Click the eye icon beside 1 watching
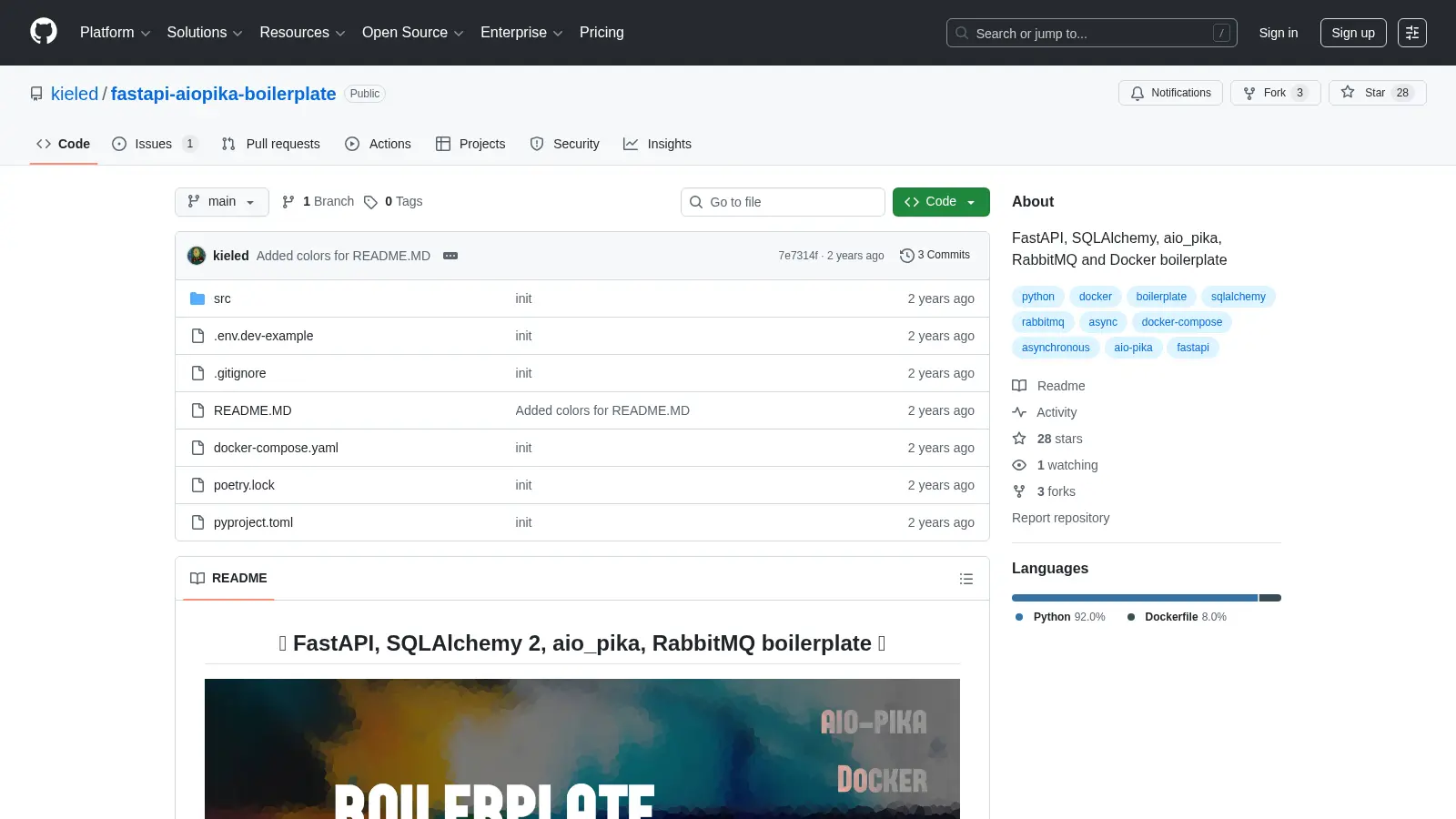Image resolution: width=1456 pixels, height=819 pixels. coord(1019,465)
